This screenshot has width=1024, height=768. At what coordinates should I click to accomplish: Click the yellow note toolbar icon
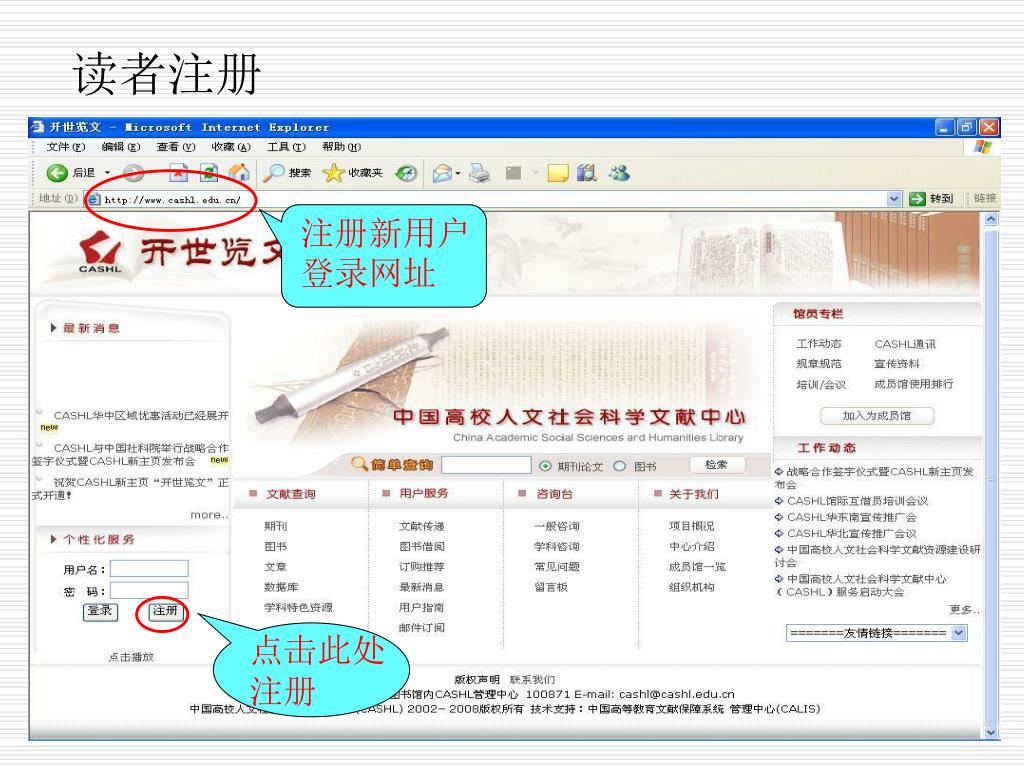point(558,173)
